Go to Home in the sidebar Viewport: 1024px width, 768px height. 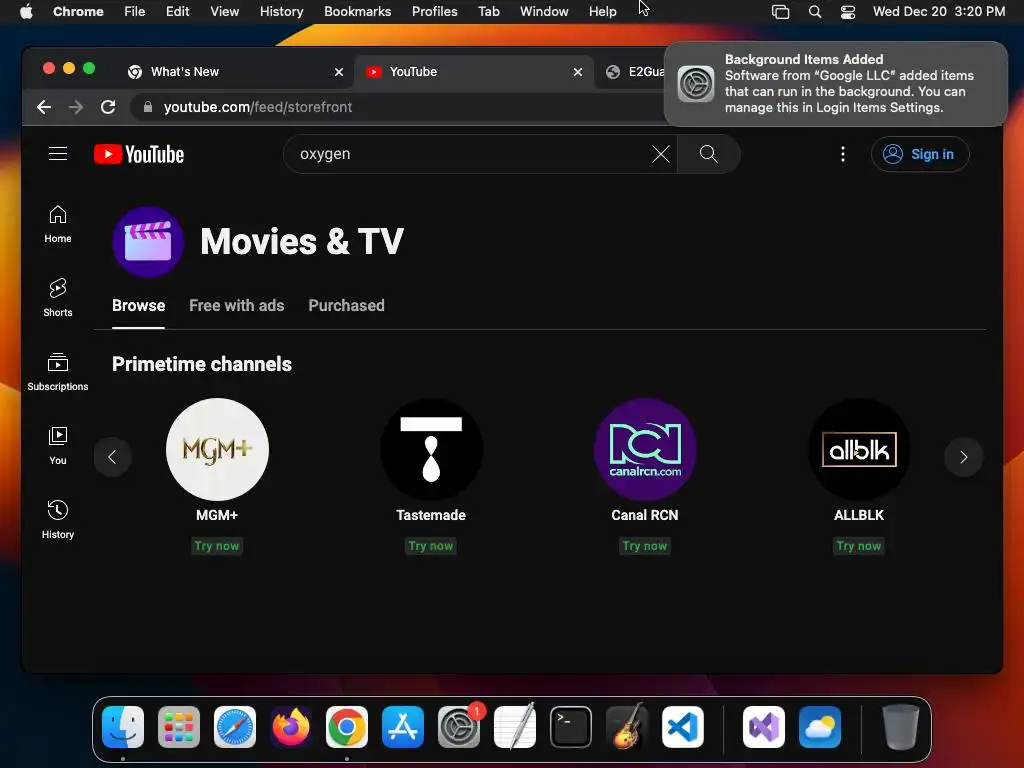57,224
